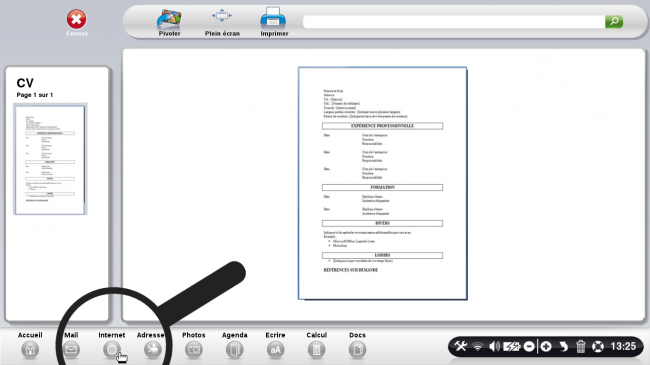
Task: Click the Pivoter rotate icon
Action: (x=169, y=19)
